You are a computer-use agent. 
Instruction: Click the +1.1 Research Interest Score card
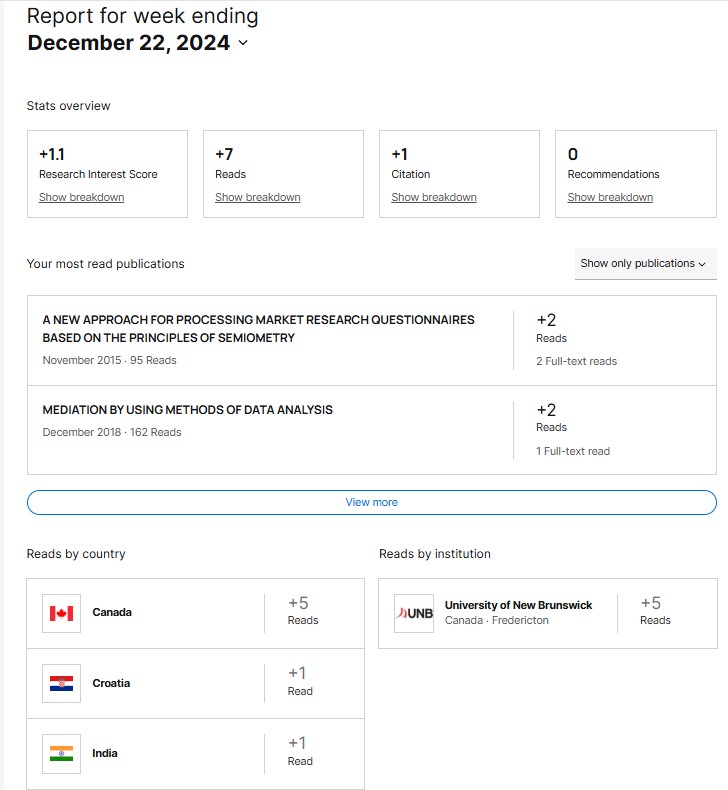[107, 162]
